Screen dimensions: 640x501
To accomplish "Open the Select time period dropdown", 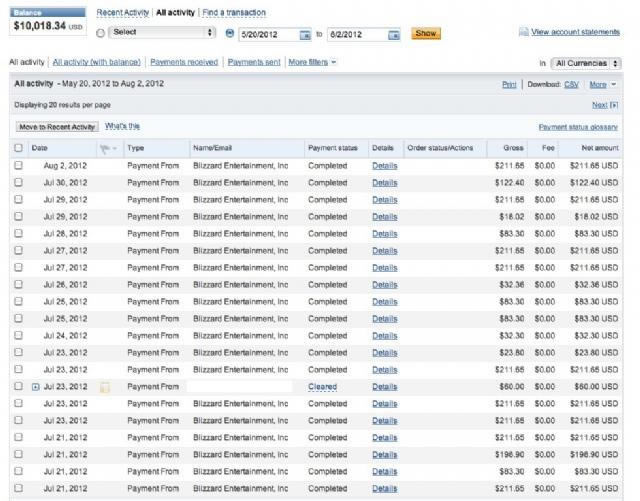I will coord(162,33).
